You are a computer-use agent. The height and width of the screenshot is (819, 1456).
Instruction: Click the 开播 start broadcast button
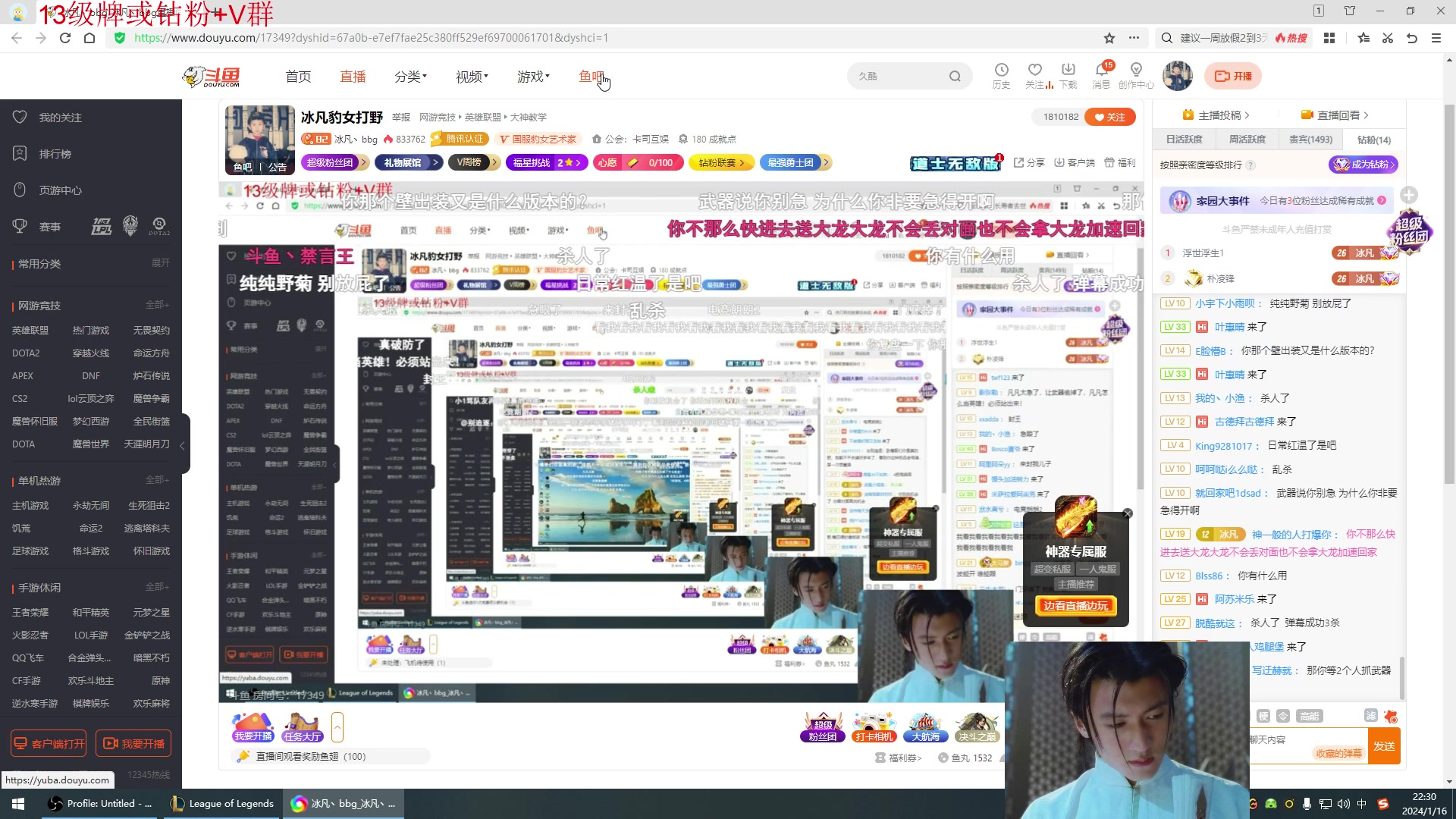[1234, 76]
